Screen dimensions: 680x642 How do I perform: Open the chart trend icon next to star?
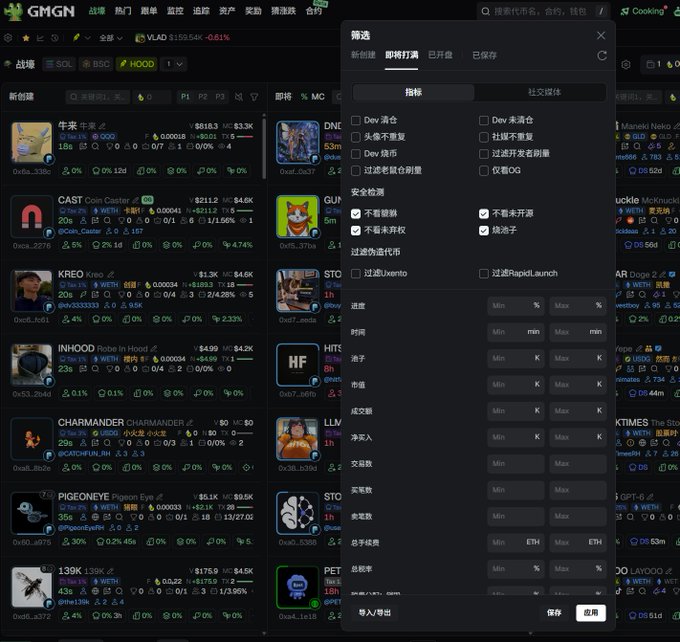tap(40, 38)
